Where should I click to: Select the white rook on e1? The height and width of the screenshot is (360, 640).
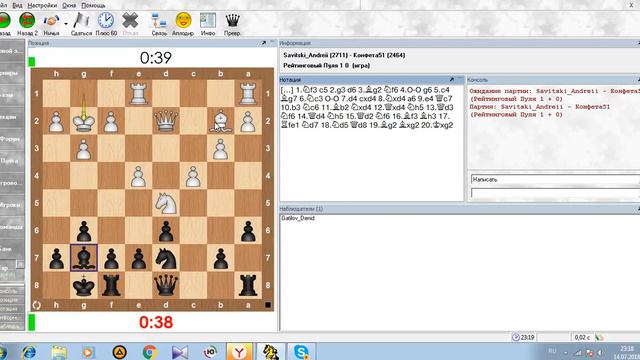coord(138,93)
